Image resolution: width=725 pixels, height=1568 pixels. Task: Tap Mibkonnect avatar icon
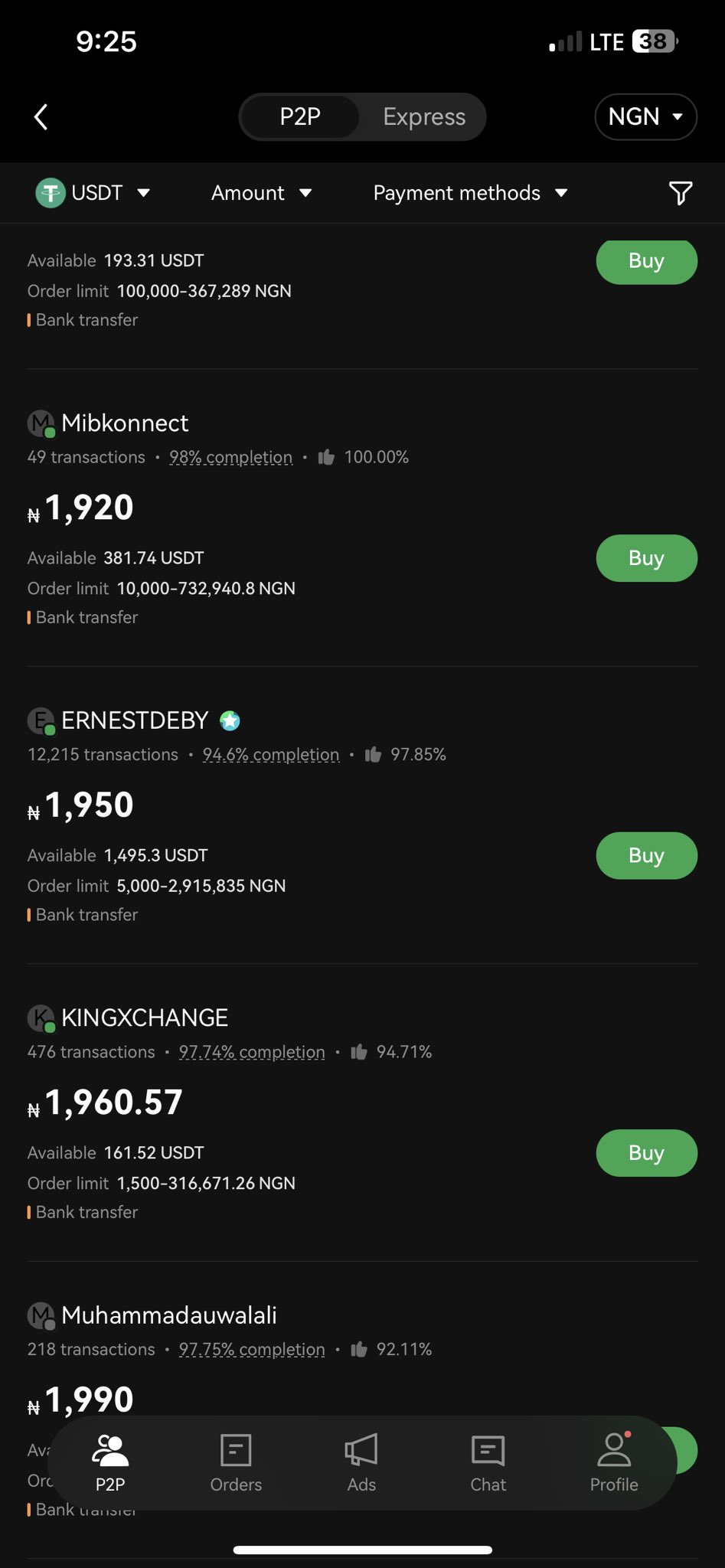pos(41,423)
